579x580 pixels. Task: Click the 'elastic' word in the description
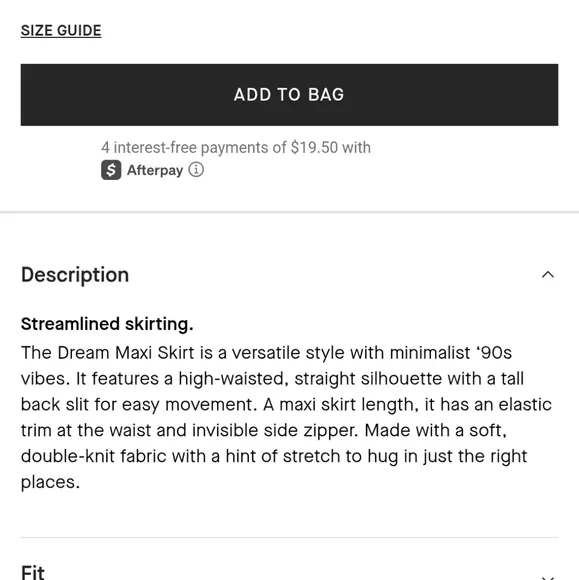click(525, 404)
